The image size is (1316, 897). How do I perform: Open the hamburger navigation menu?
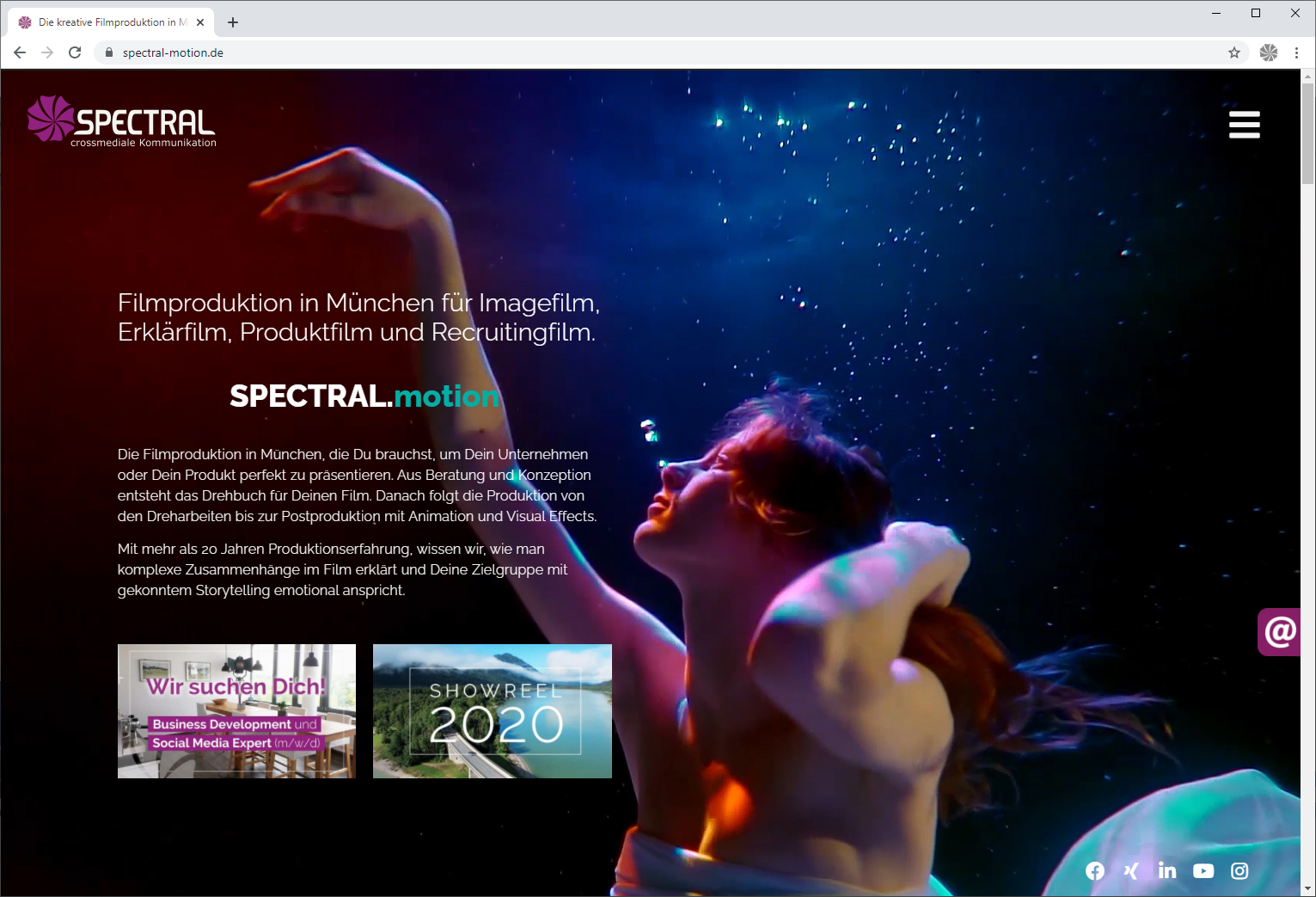point(1244,125)
